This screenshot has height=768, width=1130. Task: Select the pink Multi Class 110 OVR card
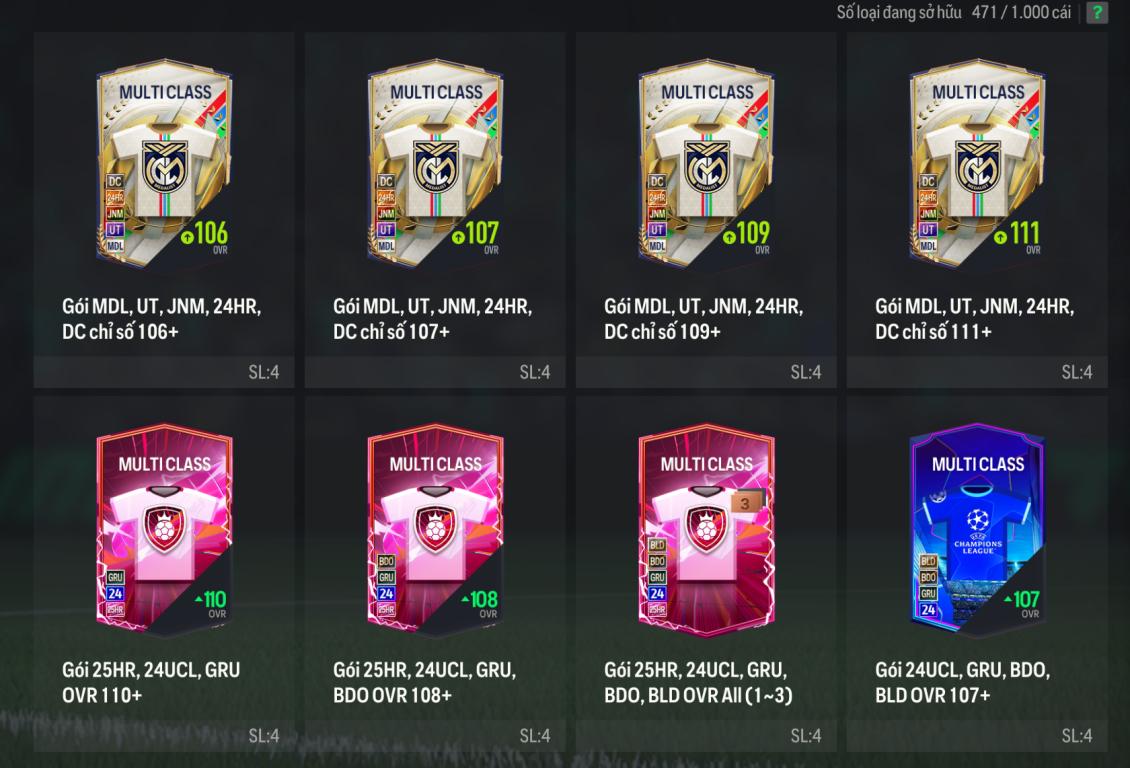[x=164, y=530]
